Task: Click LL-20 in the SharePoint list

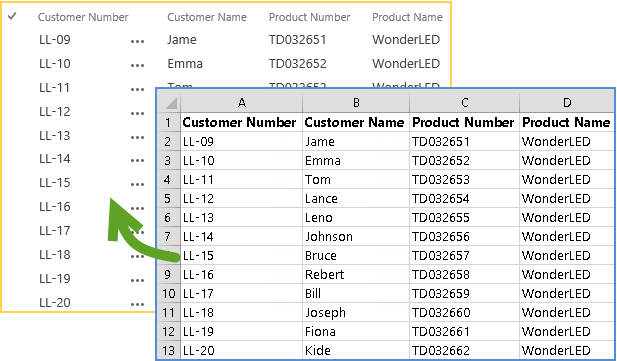Action: click(55, 302)
